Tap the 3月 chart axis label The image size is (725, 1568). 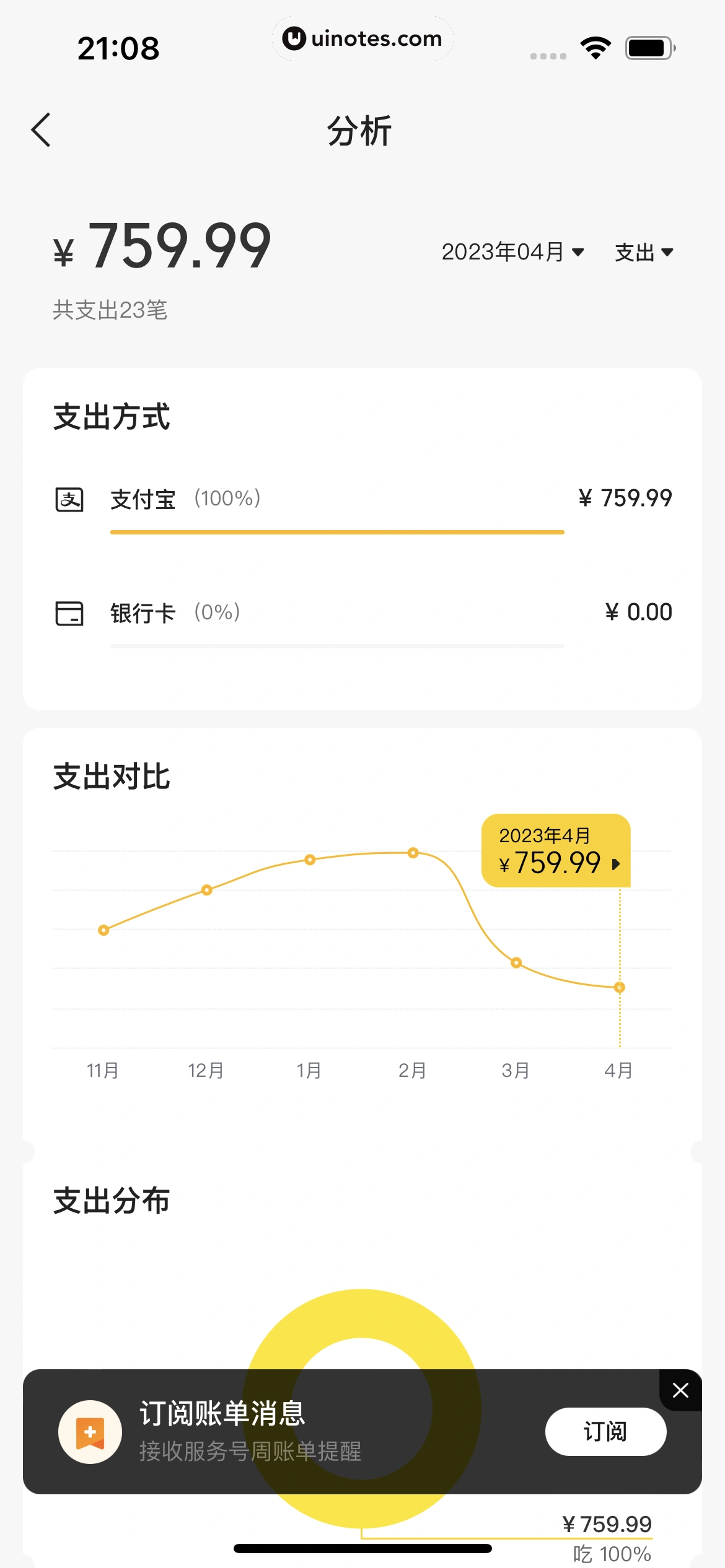pos(516,1070)
